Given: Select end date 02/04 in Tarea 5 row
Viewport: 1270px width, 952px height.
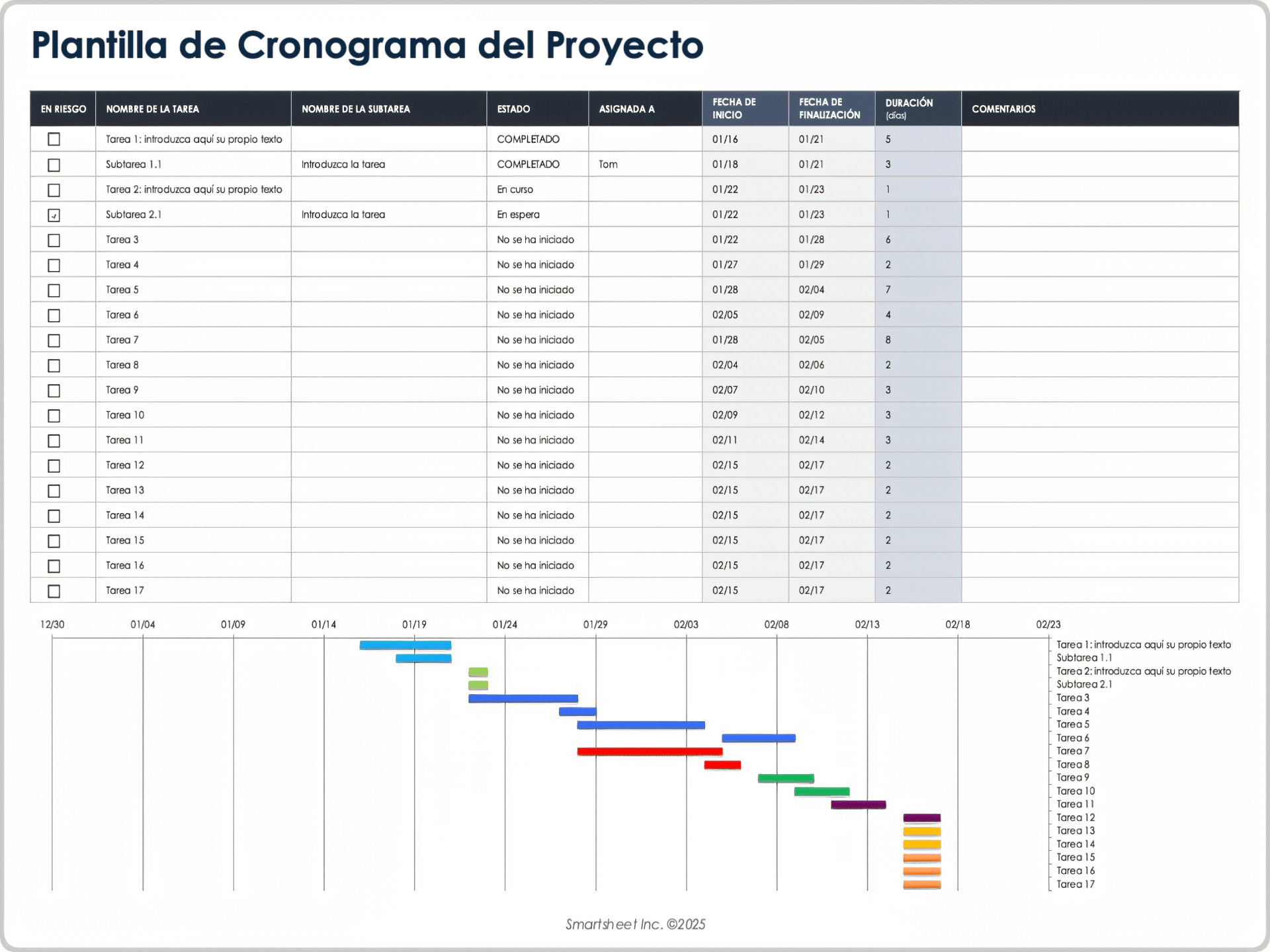Looking at the screenshot, I should pos(832,290).
